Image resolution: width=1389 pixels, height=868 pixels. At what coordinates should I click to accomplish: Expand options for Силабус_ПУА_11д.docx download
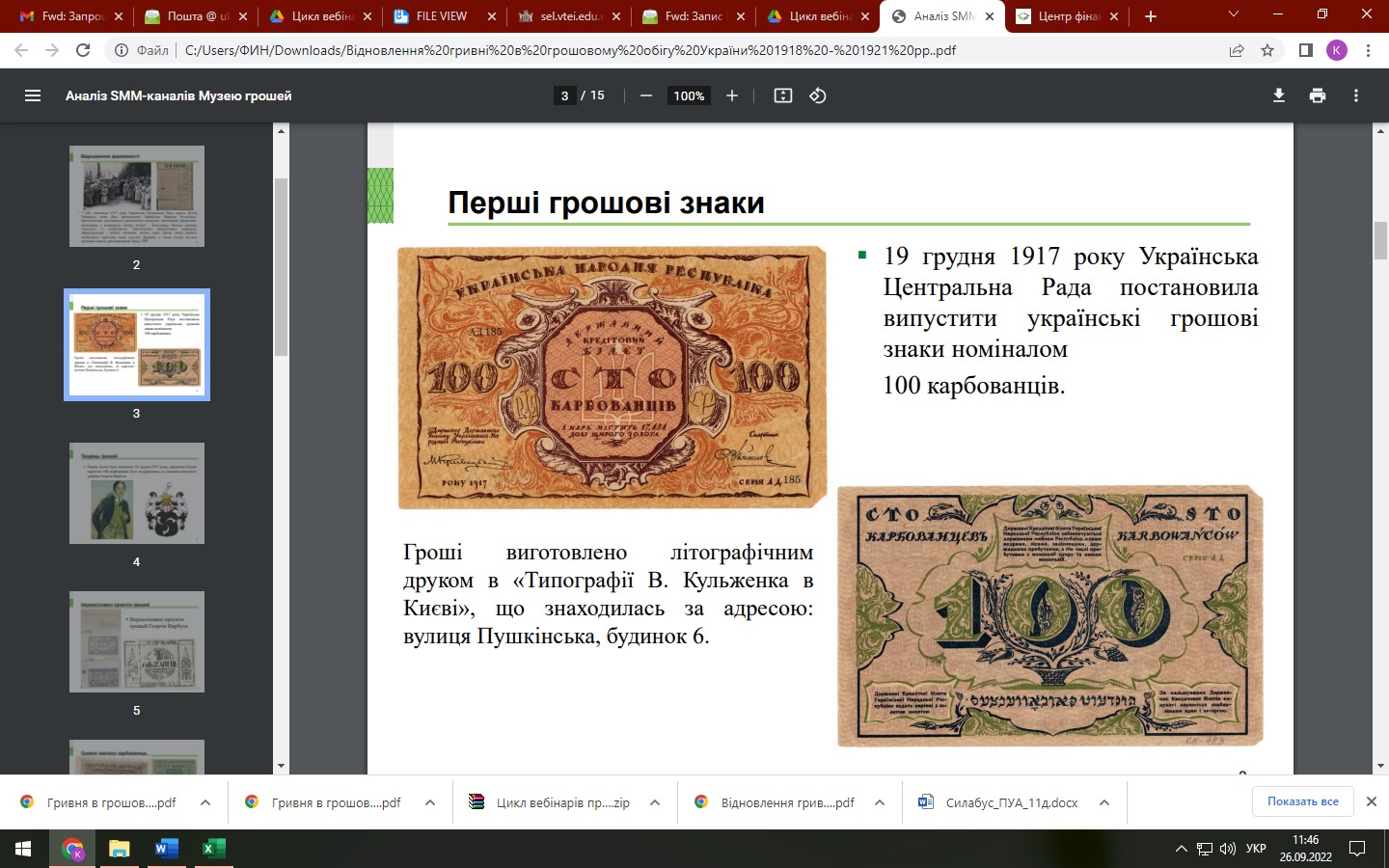pyautogui.click(x=1104, y=802)
